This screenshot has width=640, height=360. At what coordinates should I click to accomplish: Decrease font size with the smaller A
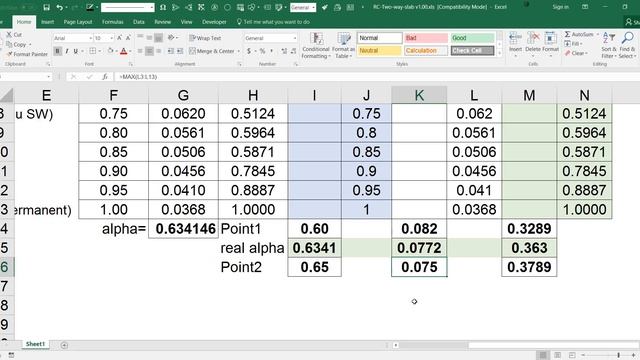pos(128,38)
